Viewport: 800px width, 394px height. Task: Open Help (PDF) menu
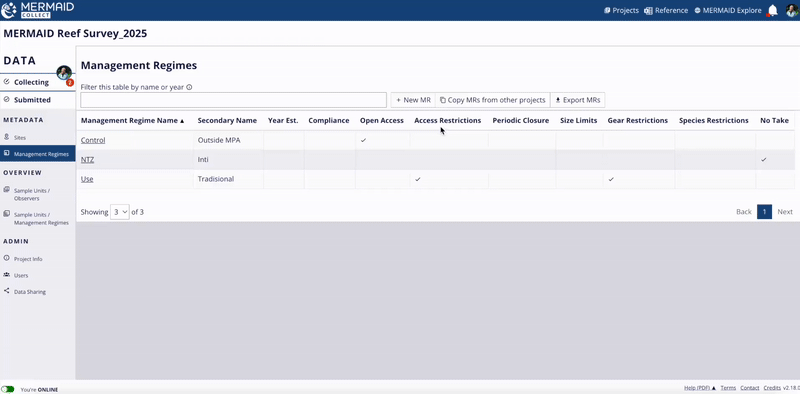tap(699, 388)
